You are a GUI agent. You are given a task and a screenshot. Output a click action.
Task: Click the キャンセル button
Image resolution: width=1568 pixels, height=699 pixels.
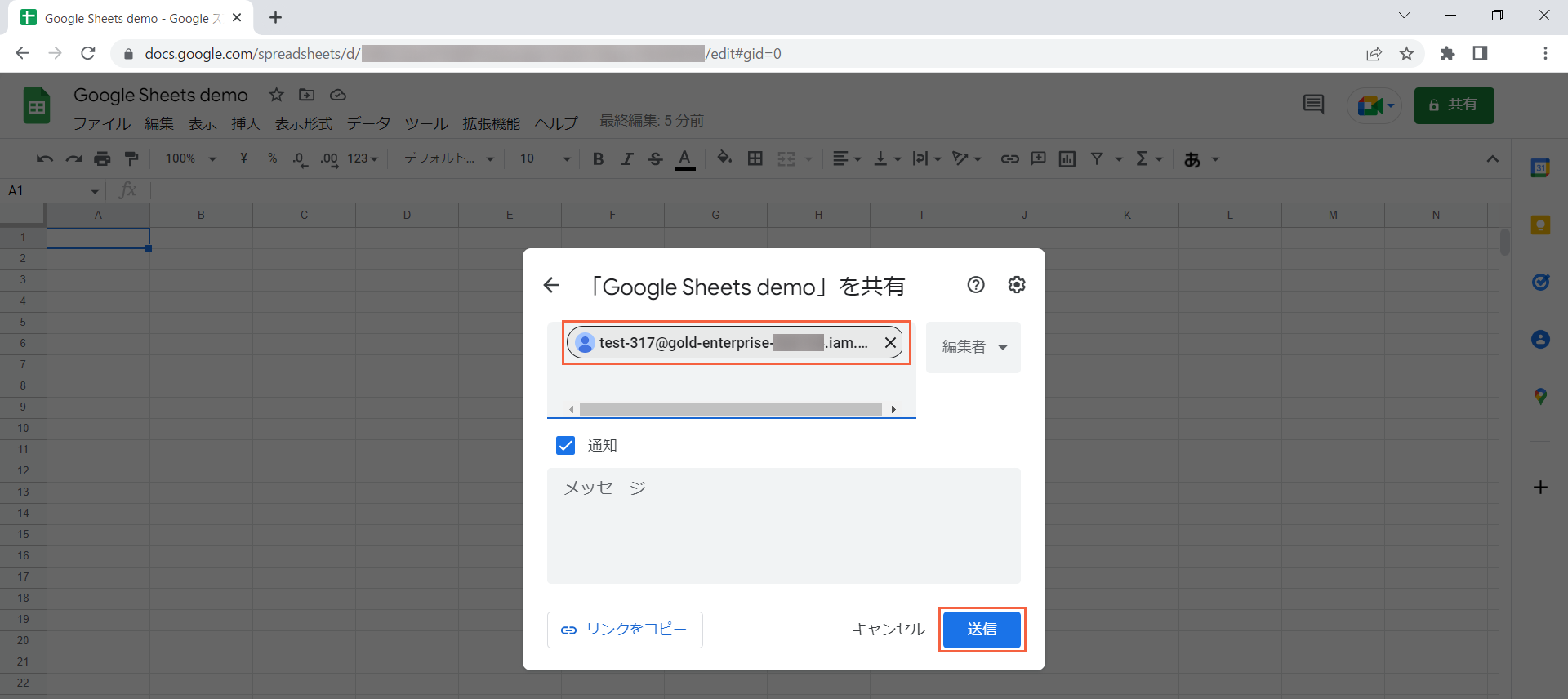[x=889, y=630]
